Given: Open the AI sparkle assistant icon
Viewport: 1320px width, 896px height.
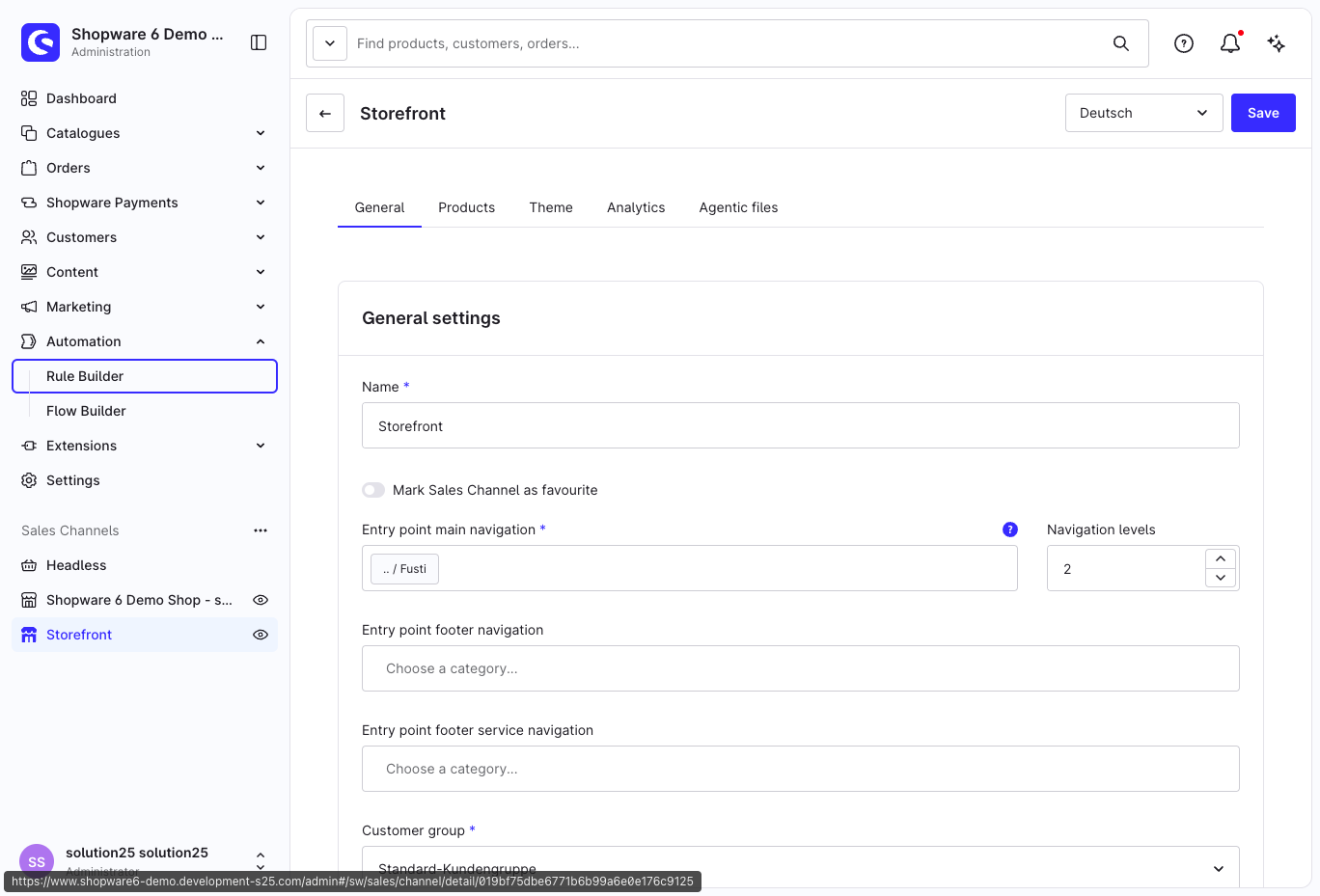Looking at the screenshot, I should pyautogui.click(x=1277, y=43).
